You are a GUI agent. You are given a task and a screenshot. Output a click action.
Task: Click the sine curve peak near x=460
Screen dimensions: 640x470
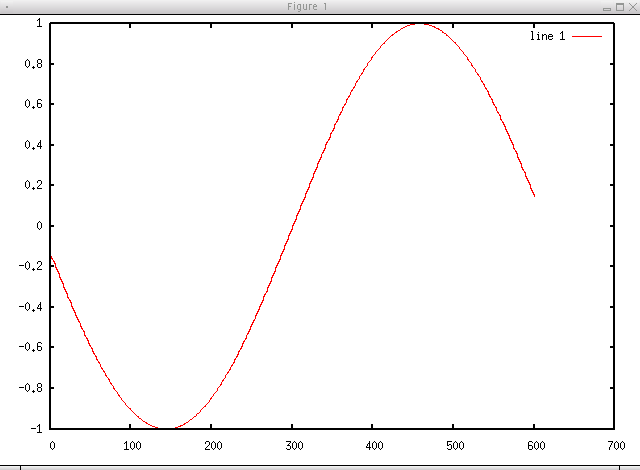(420, 24)
